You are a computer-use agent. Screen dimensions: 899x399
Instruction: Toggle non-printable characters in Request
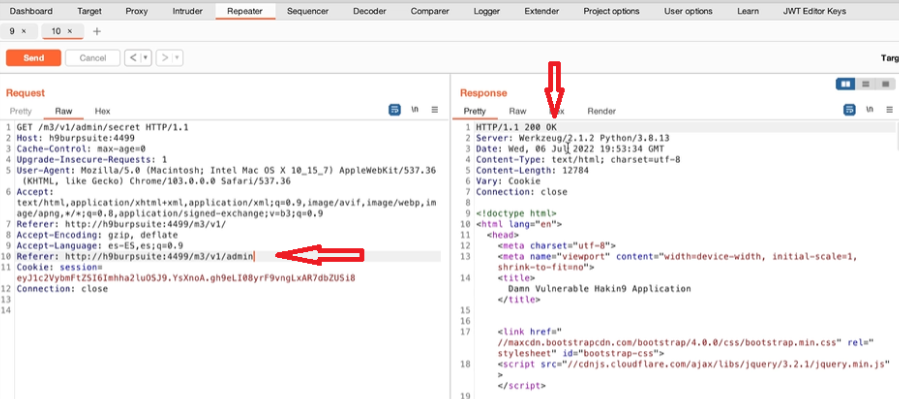415,110
